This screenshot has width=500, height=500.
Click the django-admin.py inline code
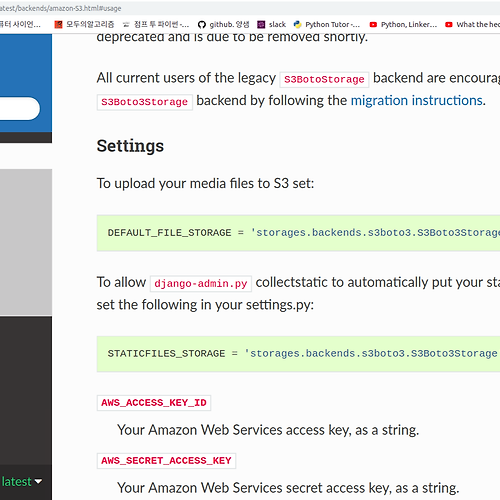[x=201, y=284]
